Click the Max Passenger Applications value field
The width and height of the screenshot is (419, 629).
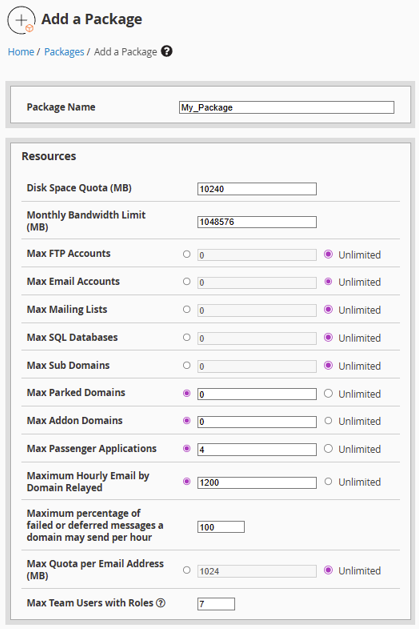pos(257,449)
